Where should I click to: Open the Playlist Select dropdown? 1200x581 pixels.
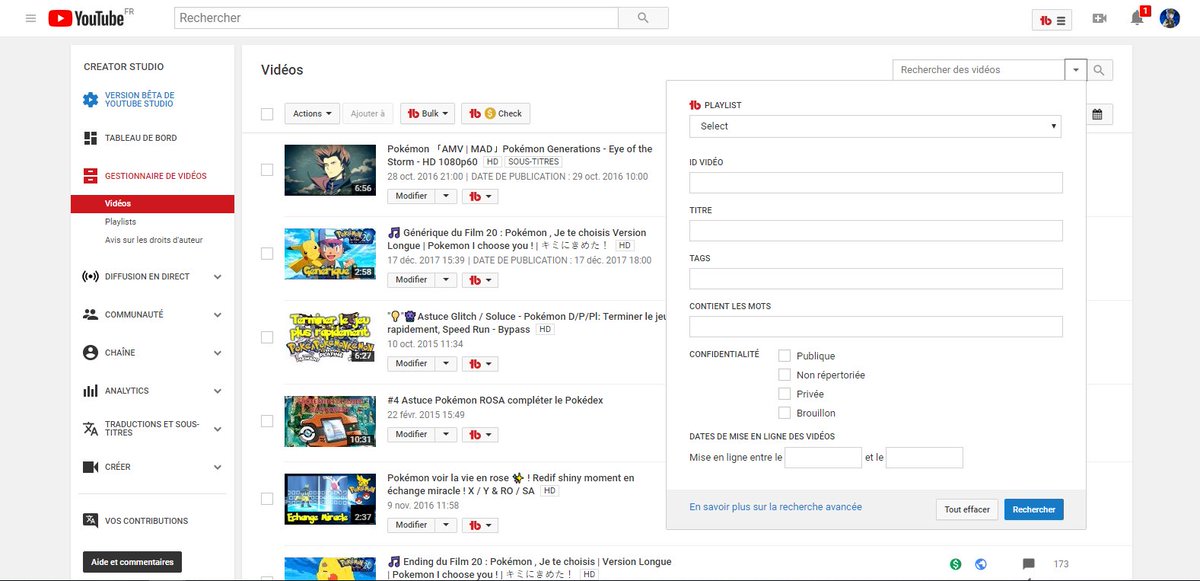(x=875, y=126)
